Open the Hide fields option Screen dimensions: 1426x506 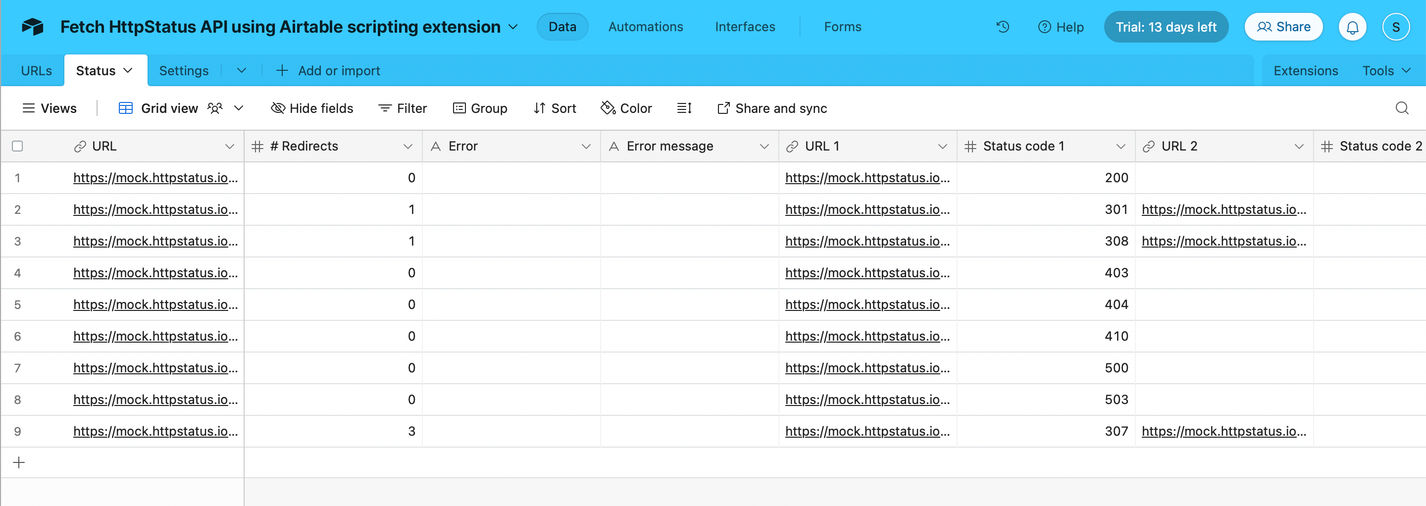point(312,108)
